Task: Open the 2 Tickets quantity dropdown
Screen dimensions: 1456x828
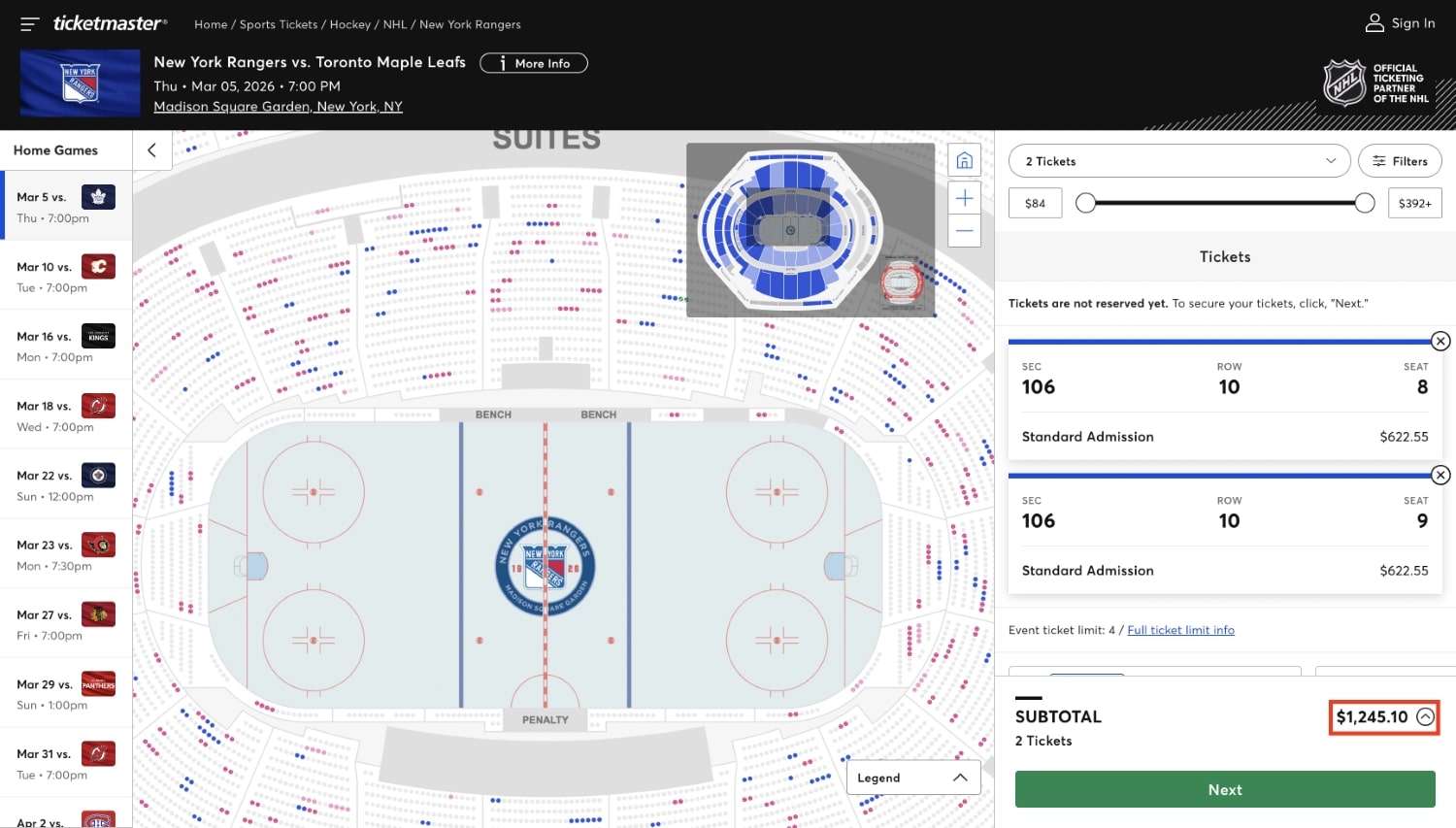Action: click(x=1179, y=161)
